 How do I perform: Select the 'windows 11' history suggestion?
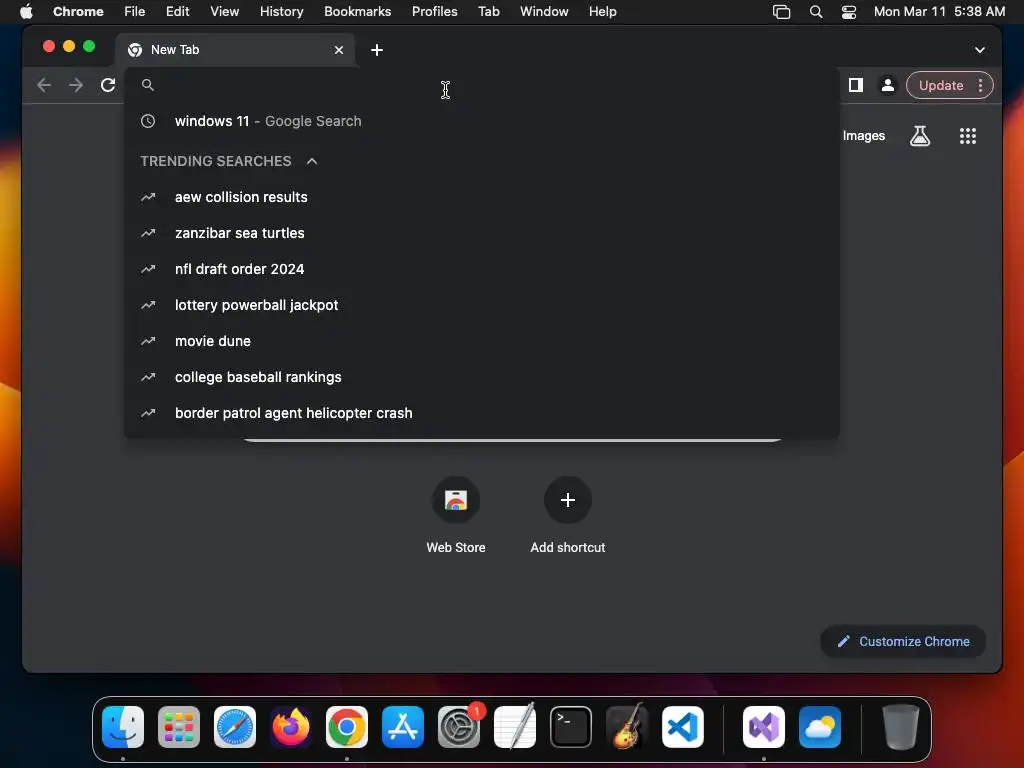tap(481, 121)
